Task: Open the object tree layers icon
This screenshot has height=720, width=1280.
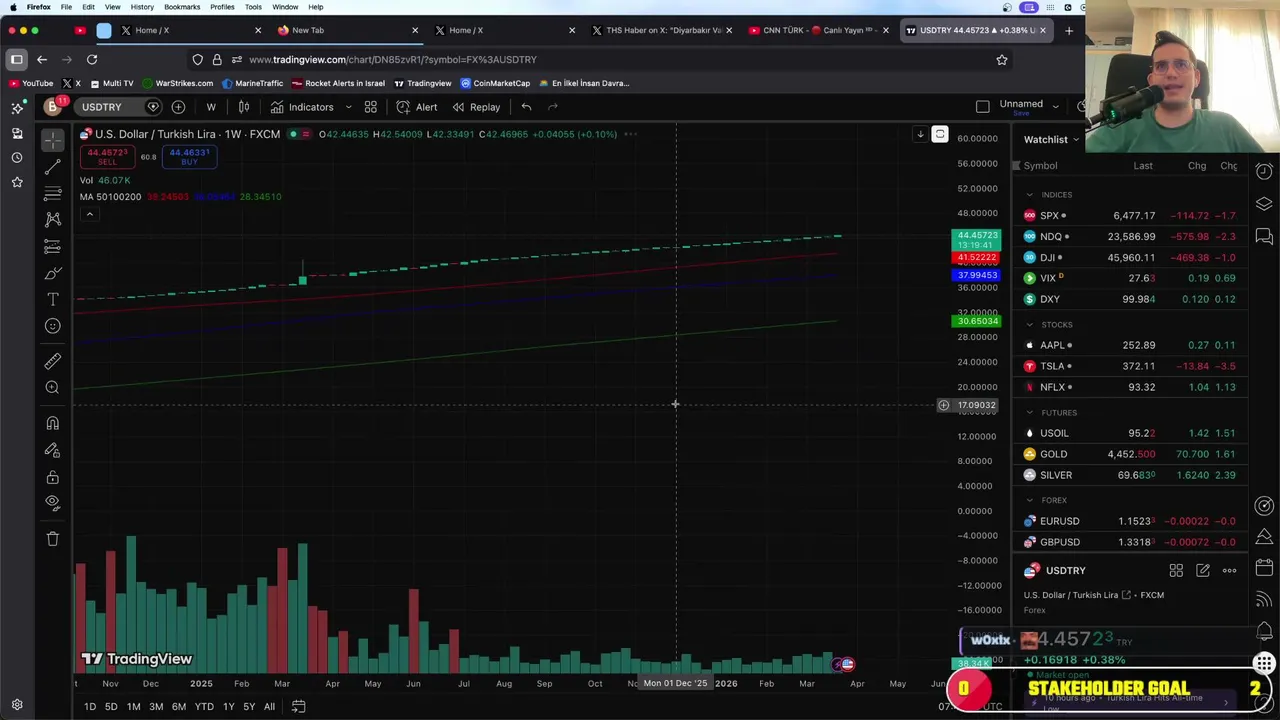Action: (1264, 204)
